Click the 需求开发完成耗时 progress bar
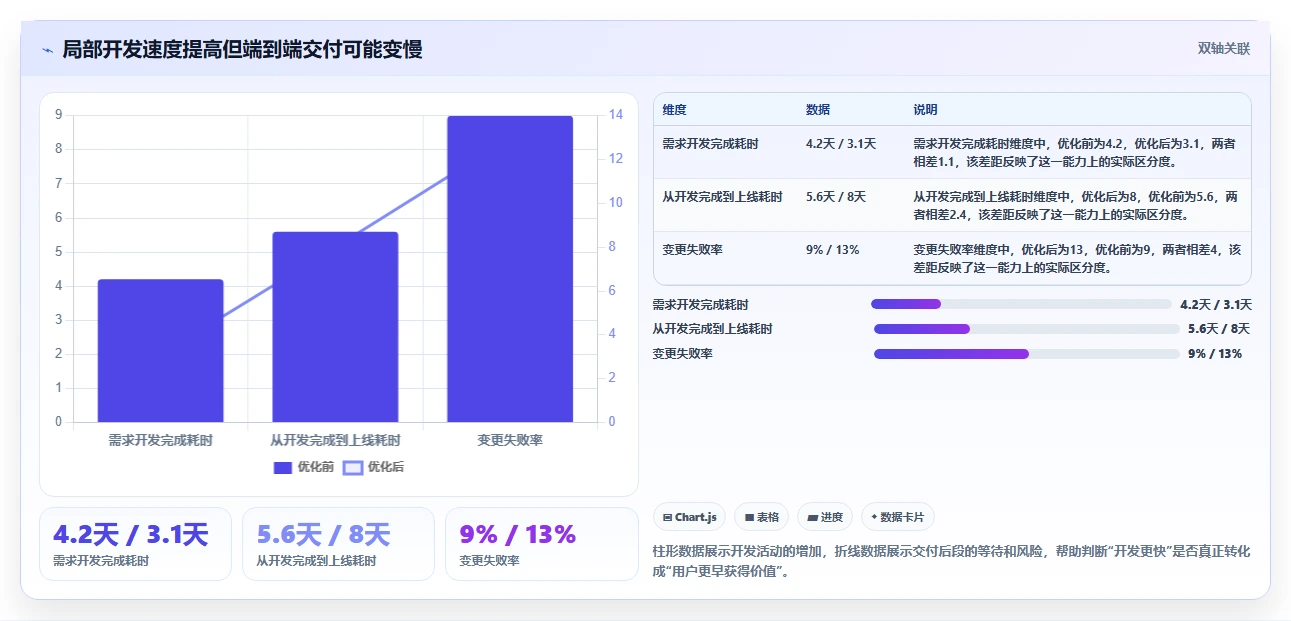Screen dimensions: 1291x621 [x=1021, y=304]
